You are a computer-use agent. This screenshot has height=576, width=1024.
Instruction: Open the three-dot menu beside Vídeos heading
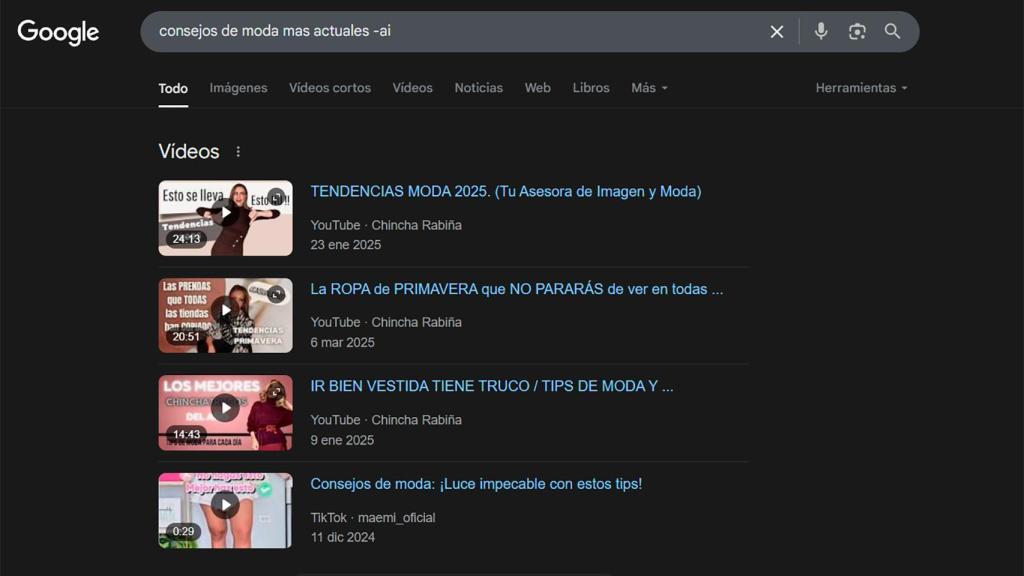coord(239,151)
